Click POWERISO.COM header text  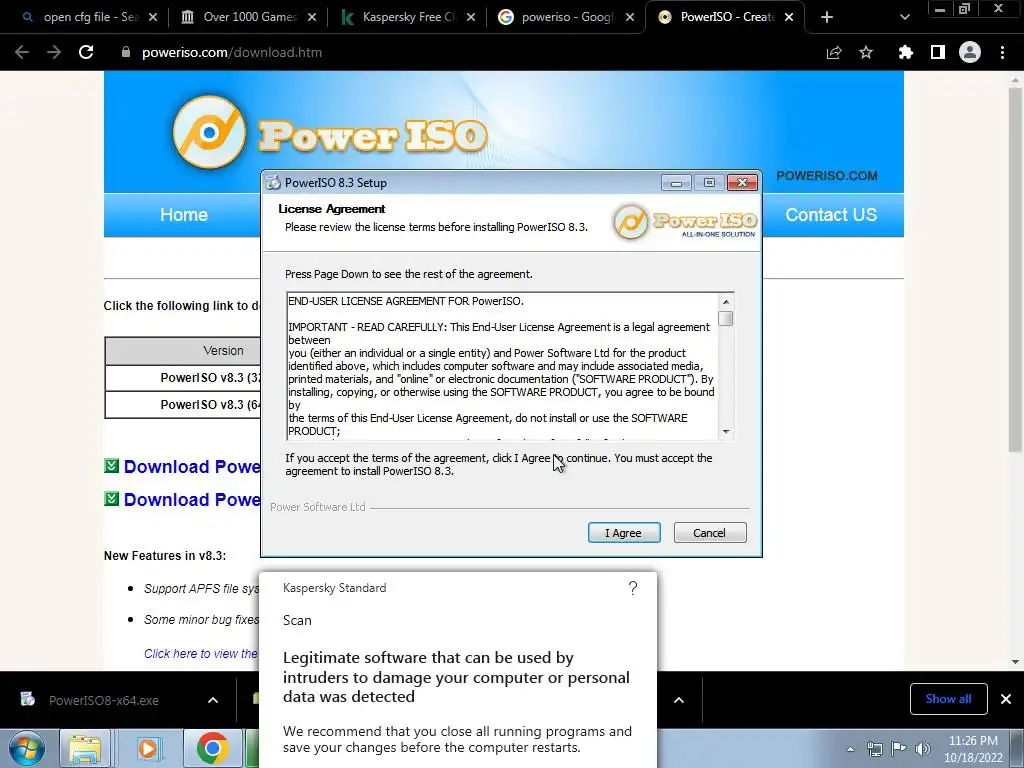[827, 176]
